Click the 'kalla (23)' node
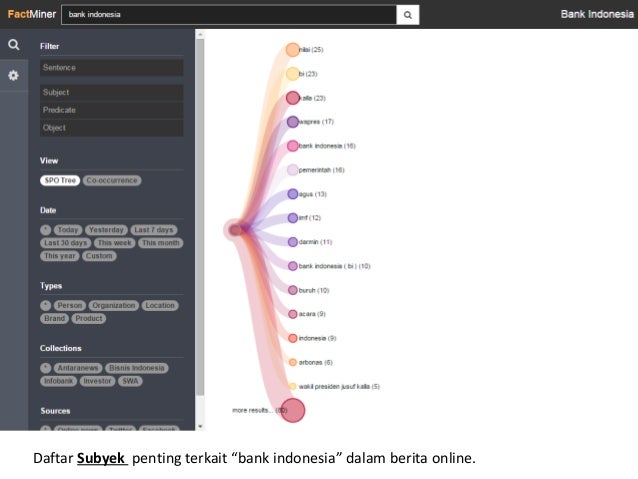This screenshot has height=479, width=638. coord(293,98)
